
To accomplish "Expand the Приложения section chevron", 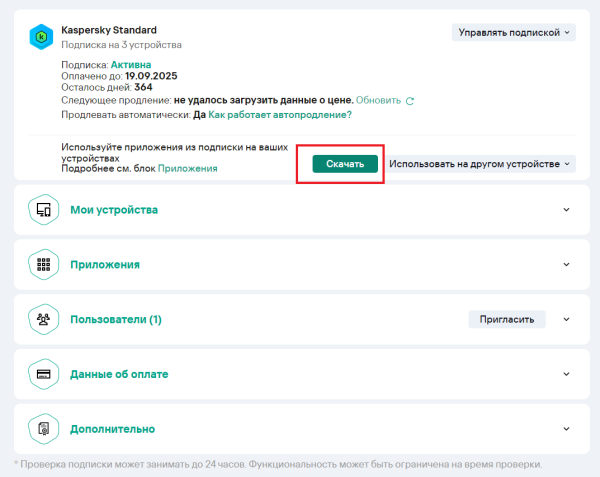I will (x=566, y=265).
